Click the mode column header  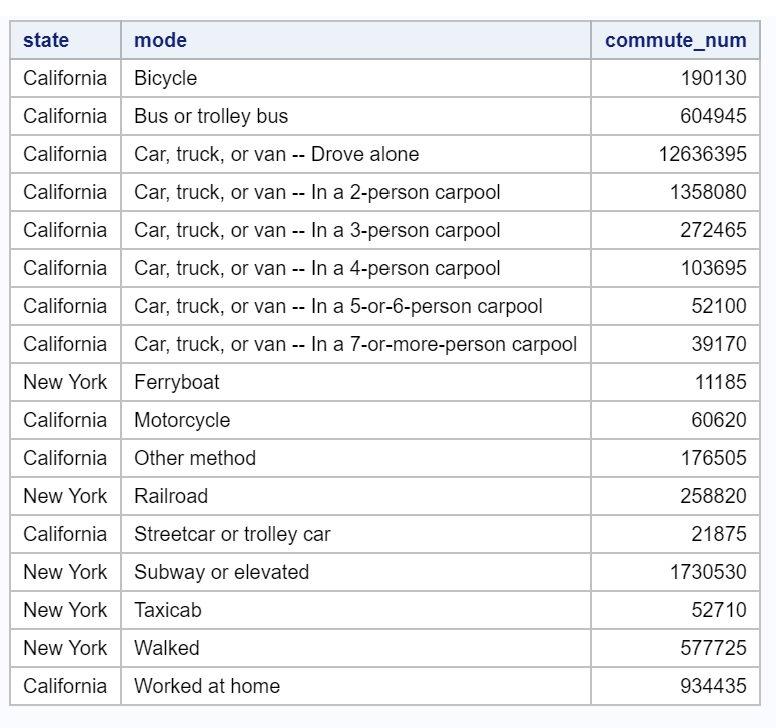[x=160, y=40]
